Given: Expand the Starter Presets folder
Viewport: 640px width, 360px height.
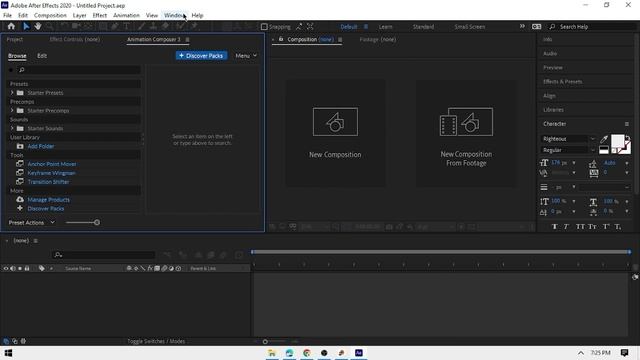Looking at the screenshot, I should pos(12,93).
